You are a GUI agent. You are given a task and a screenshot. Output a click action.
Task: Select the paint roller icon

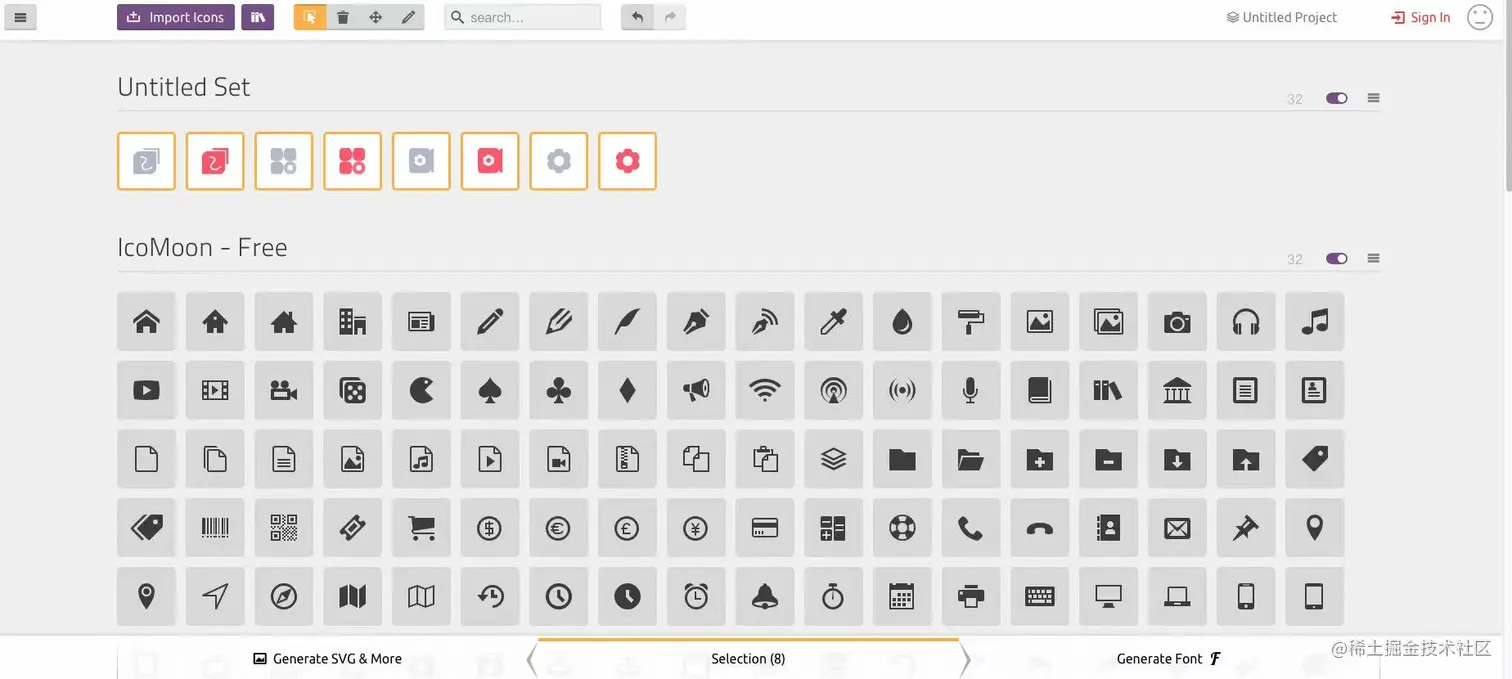coord(971,321)
